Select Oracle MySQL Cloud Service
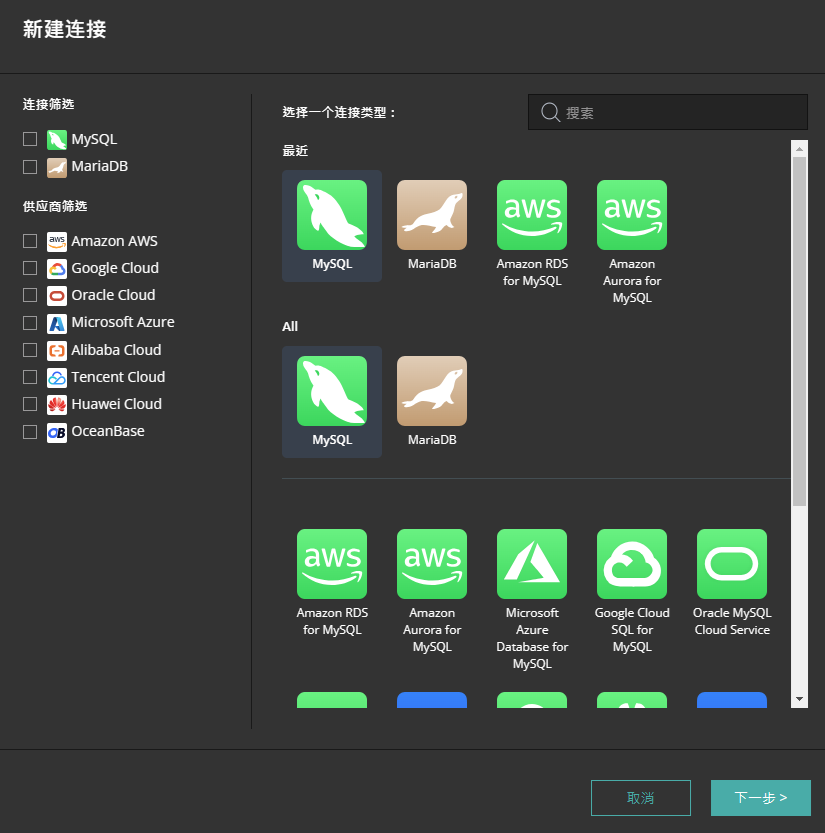 tap(732, 583)
